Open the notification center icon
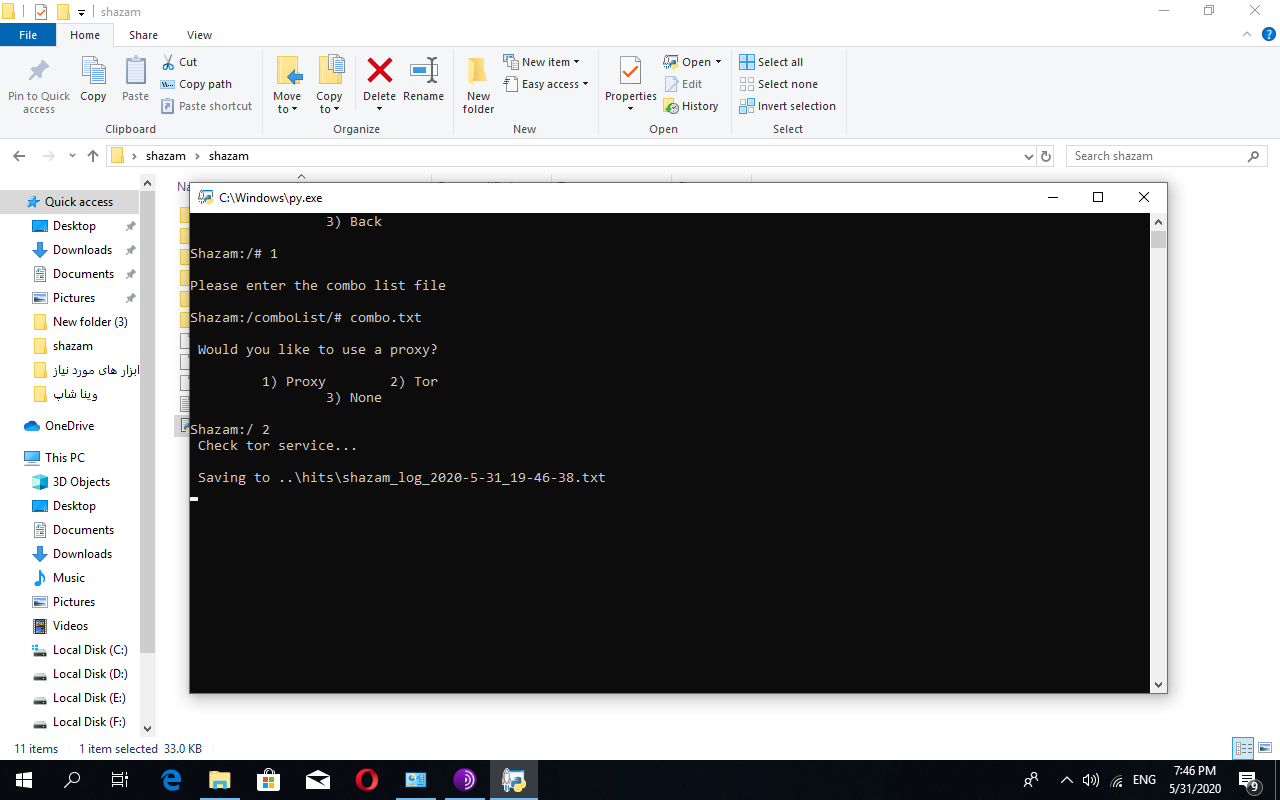Image resolution: width=1280 pixels, height=800 pixels. tap(1248, 780)
